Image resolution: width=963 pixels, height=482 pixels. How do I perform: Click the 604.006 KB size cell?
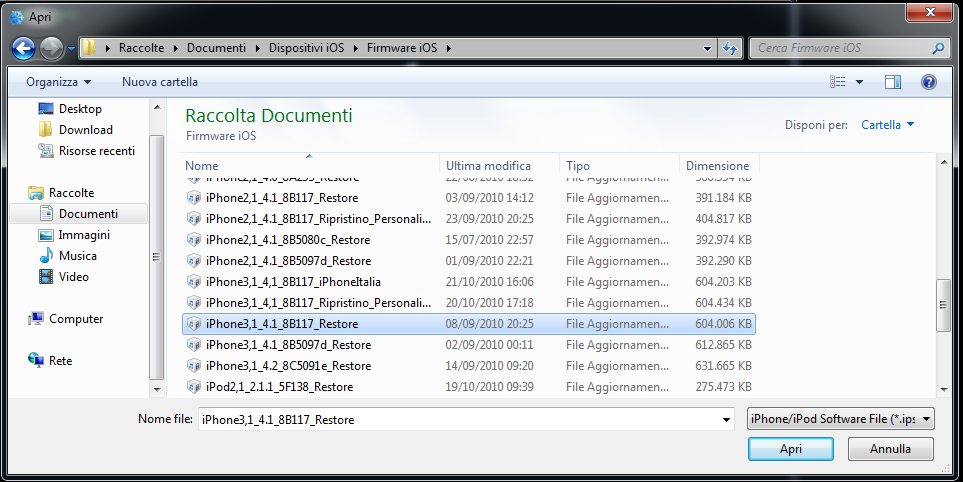(x=723, y=324)
